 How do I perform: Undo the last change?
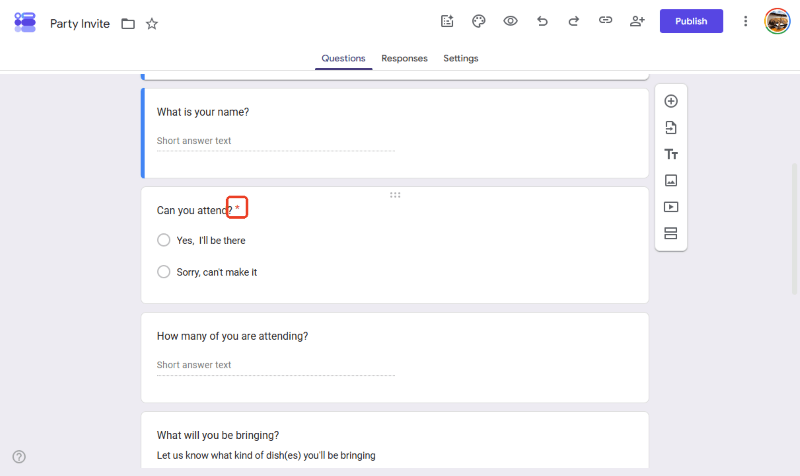(x=542, y=21)
